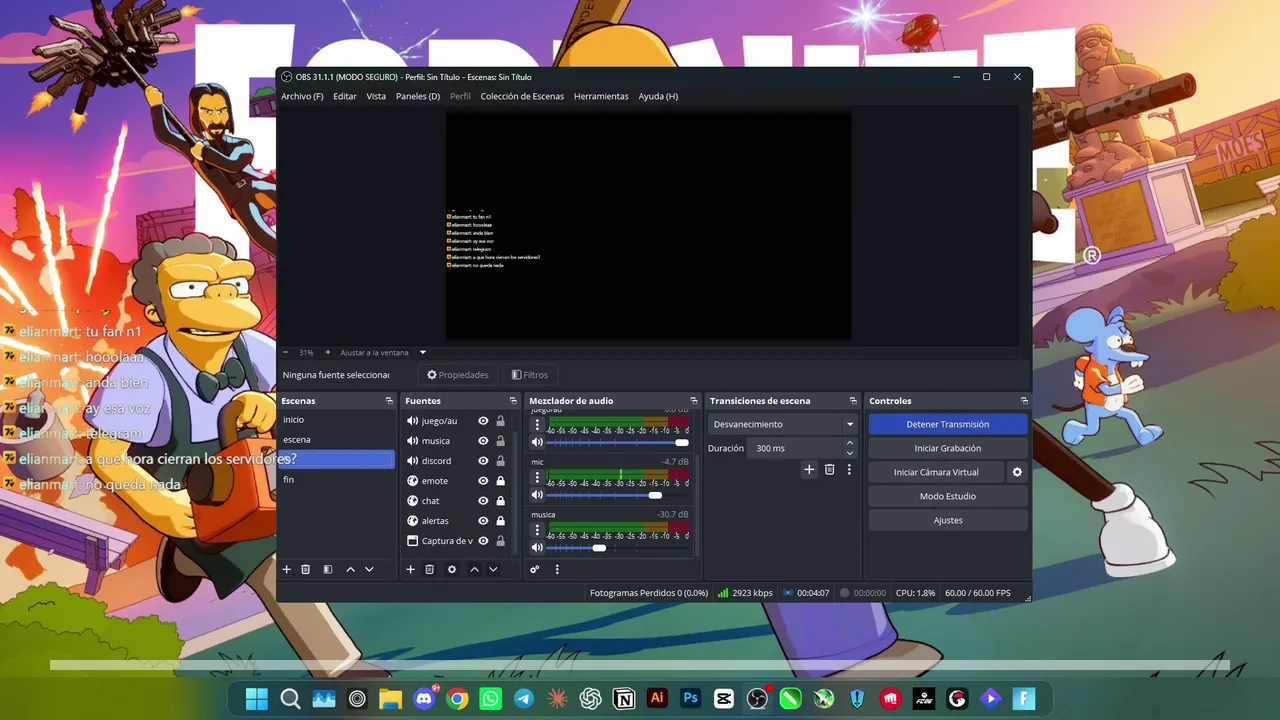Start the virtual camera
This screenshot has height=720, width=1280.
click(936, 472)
